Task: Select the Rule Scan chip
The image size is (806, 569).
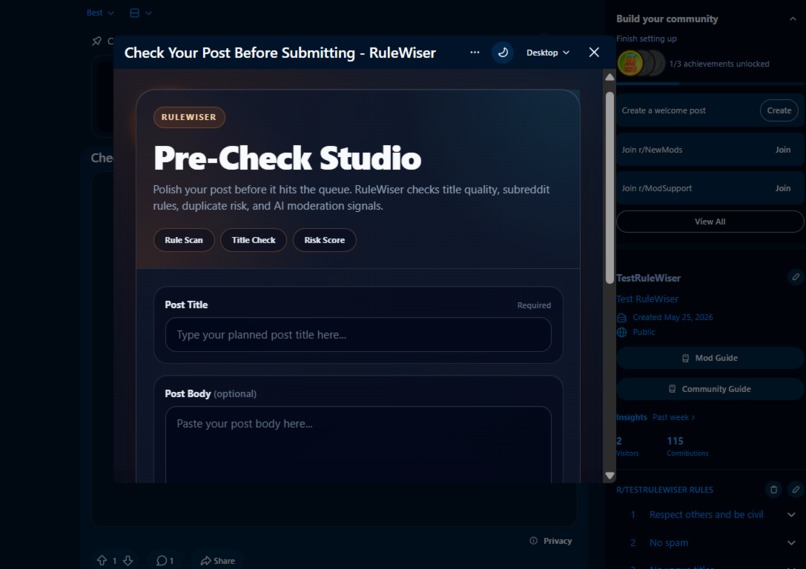Action: [184, 240]
